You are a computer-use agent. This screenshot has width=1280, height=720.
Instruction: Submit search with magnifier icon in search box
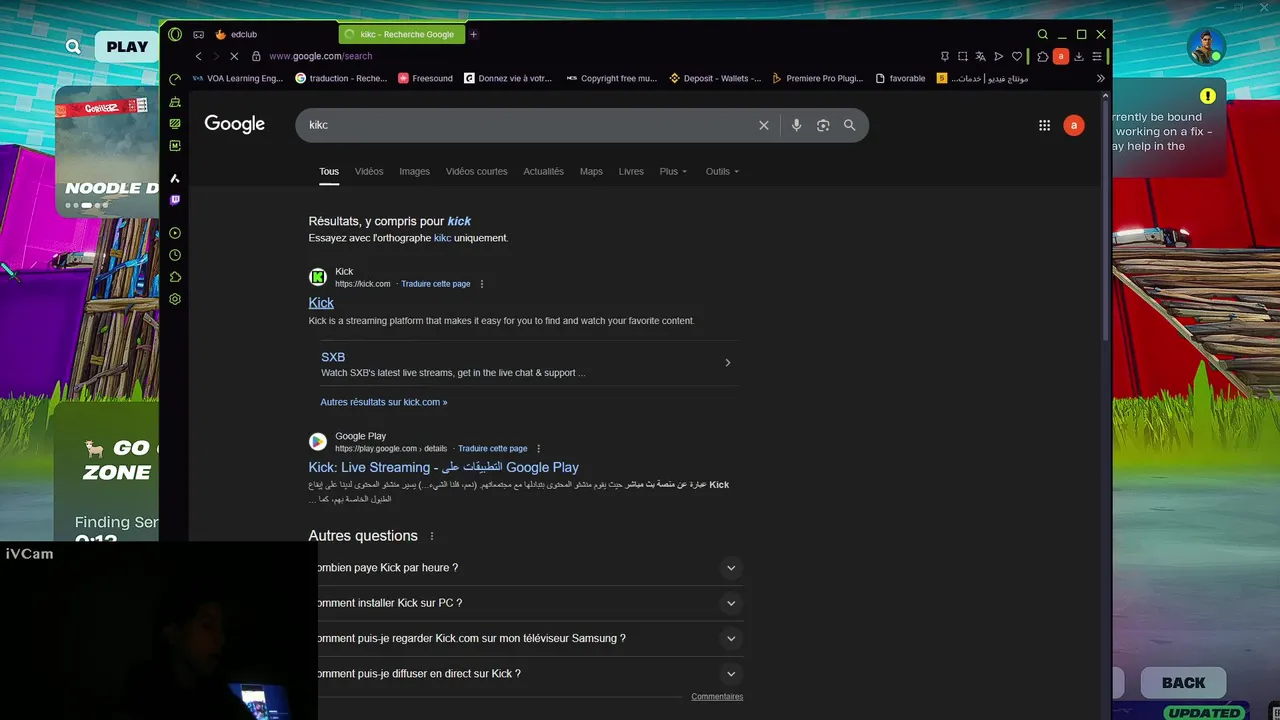pyautogui.click(x=849, y=125)
